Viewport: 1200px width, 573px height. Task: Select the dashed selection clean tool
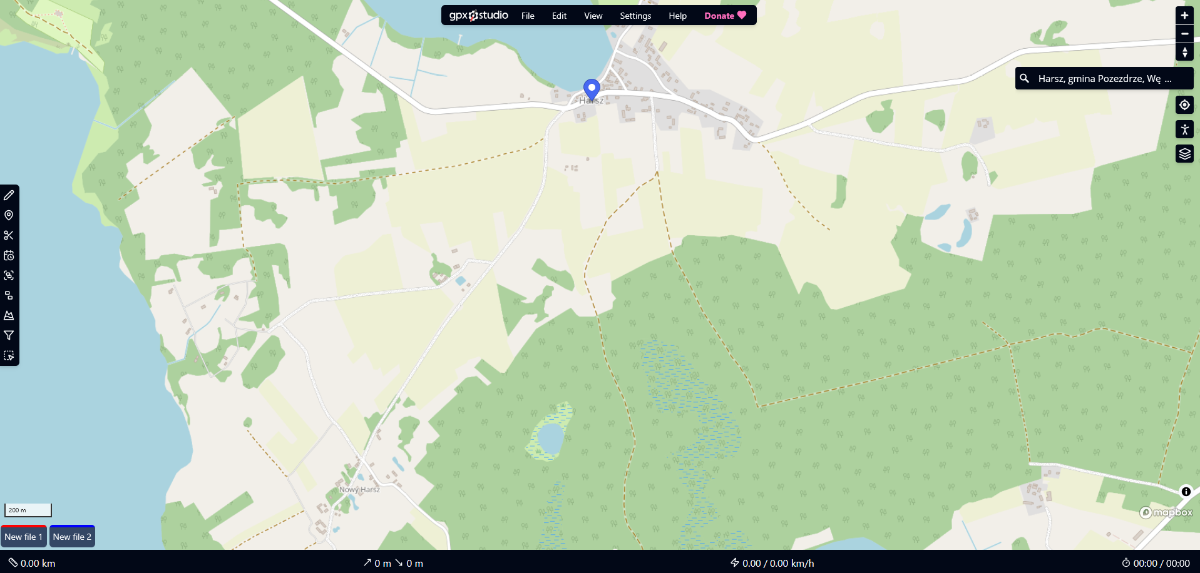9,355
